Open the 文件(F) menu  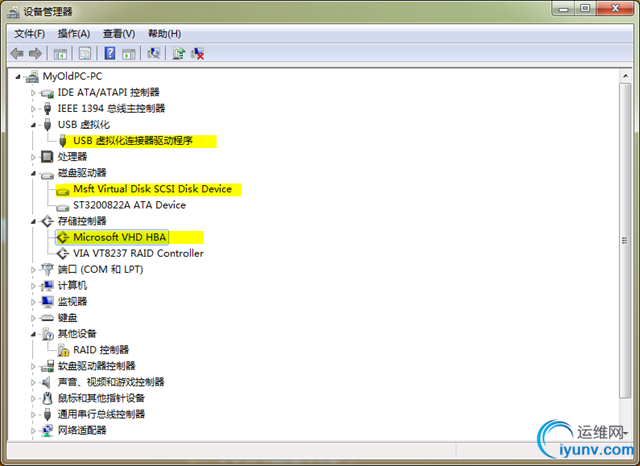[29, 34]
